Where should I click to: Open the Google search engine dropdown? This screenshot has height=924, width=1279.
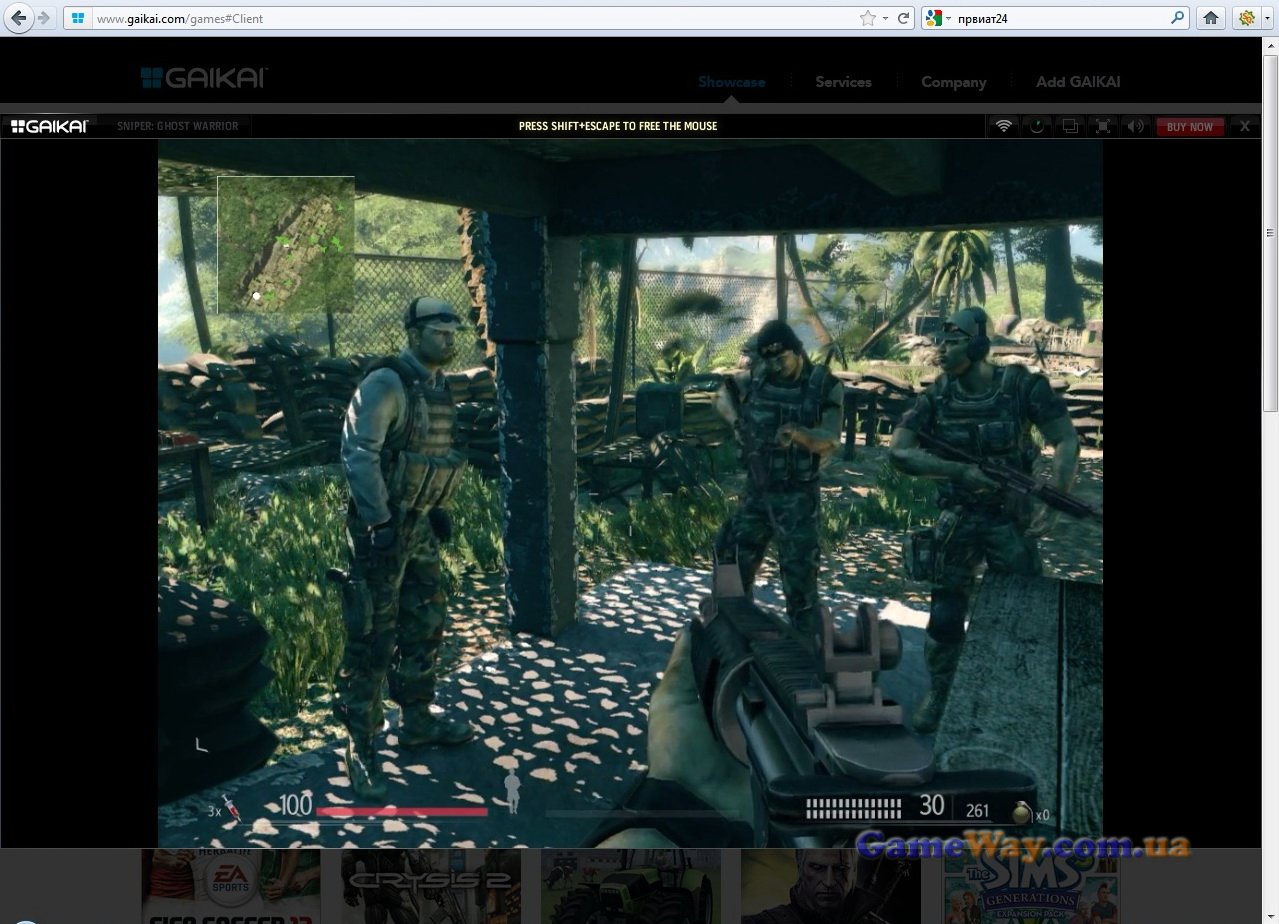938,18
